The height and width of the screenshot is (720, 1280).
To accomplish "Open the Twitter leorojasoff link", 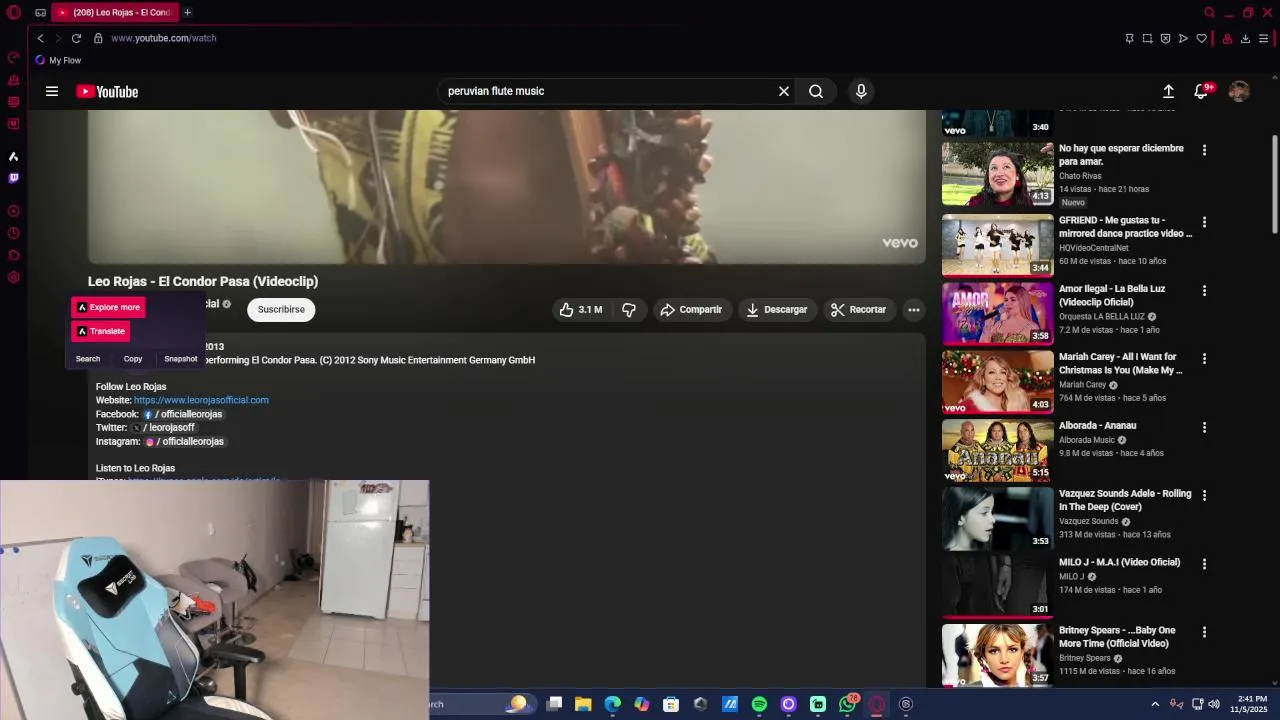I will [x=163, y=428].
